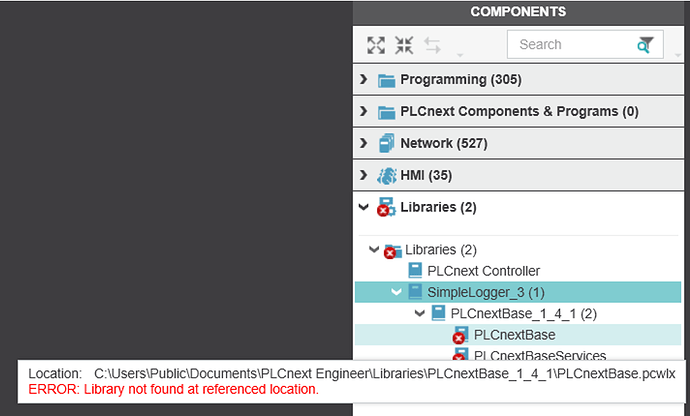690x416 pixels.
Task: Expand PLCnext Components & Programs section
Action: tap(363, 111)
